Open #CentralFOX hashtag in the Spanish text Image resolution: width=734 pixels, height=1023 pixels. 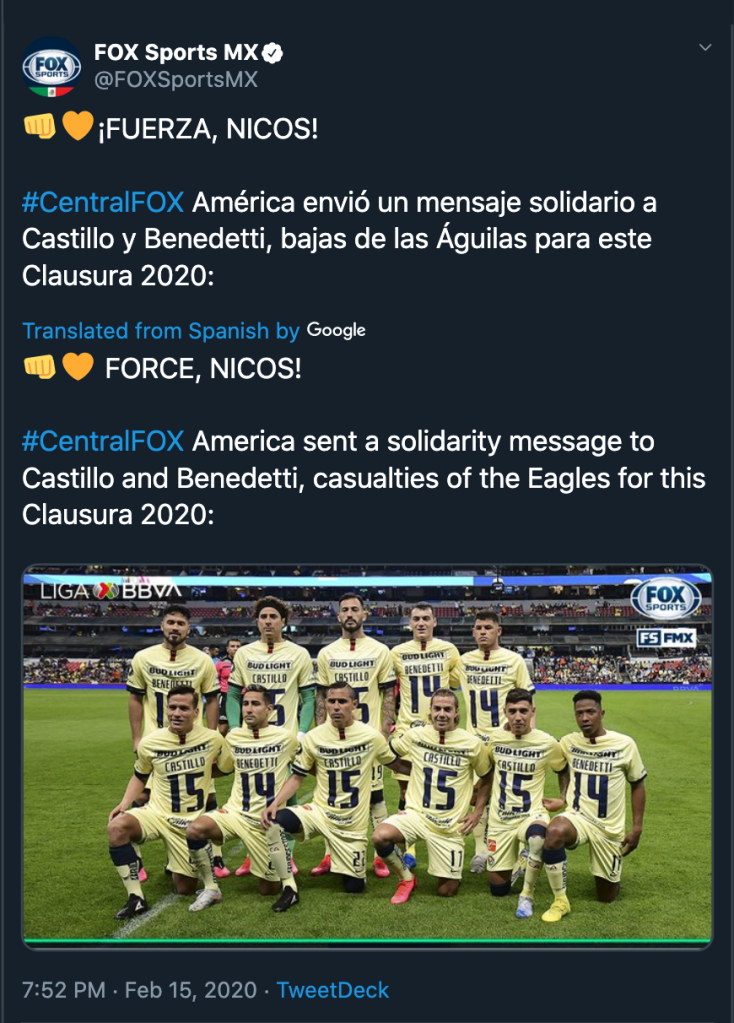point(103,202)
